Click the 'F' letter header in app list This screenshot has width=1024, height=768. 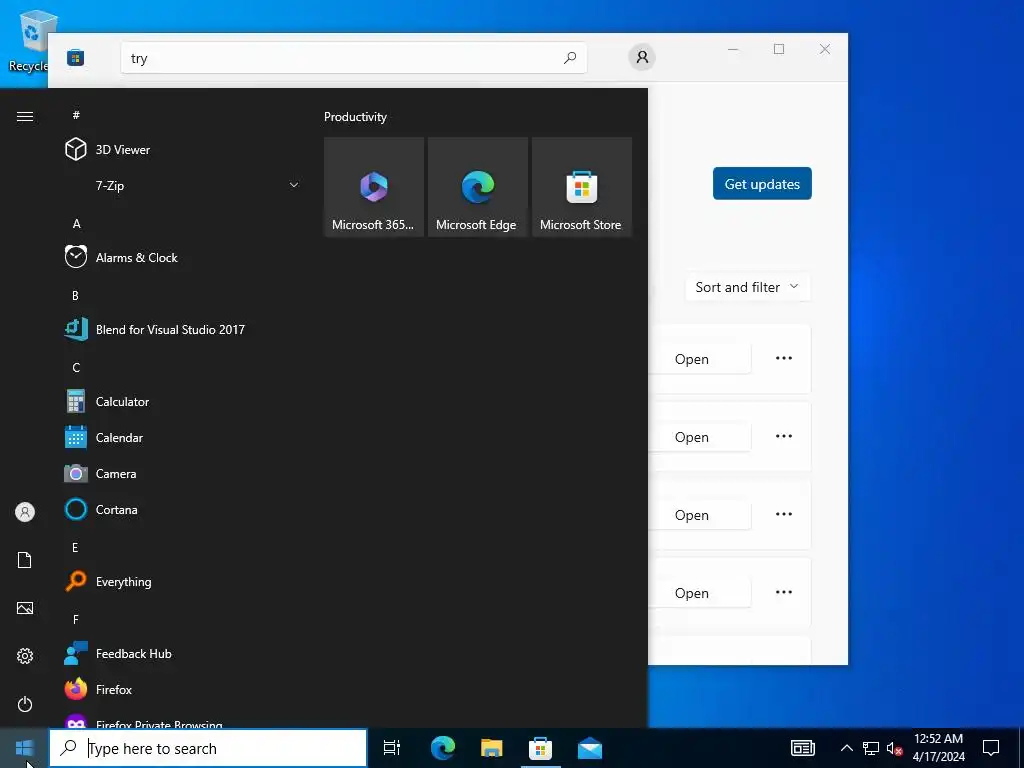point(76,619)
